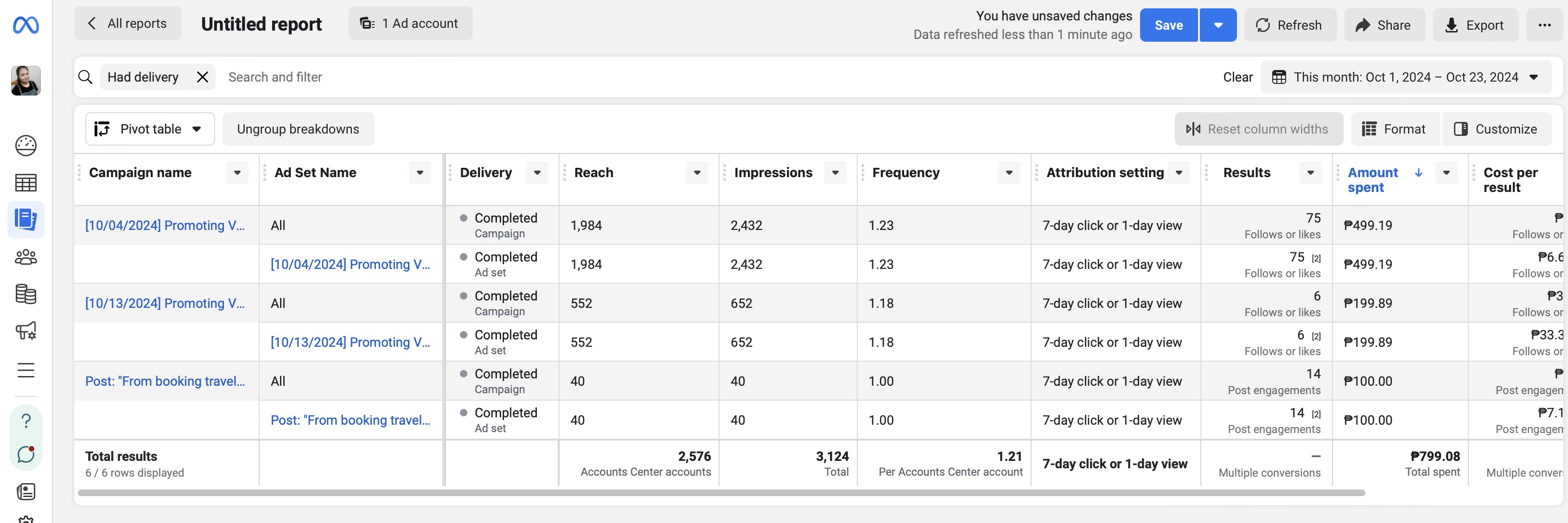Screen dimensions: 1568x523
Task: Remove the Had delivery filter
Action: click(203, 77)
